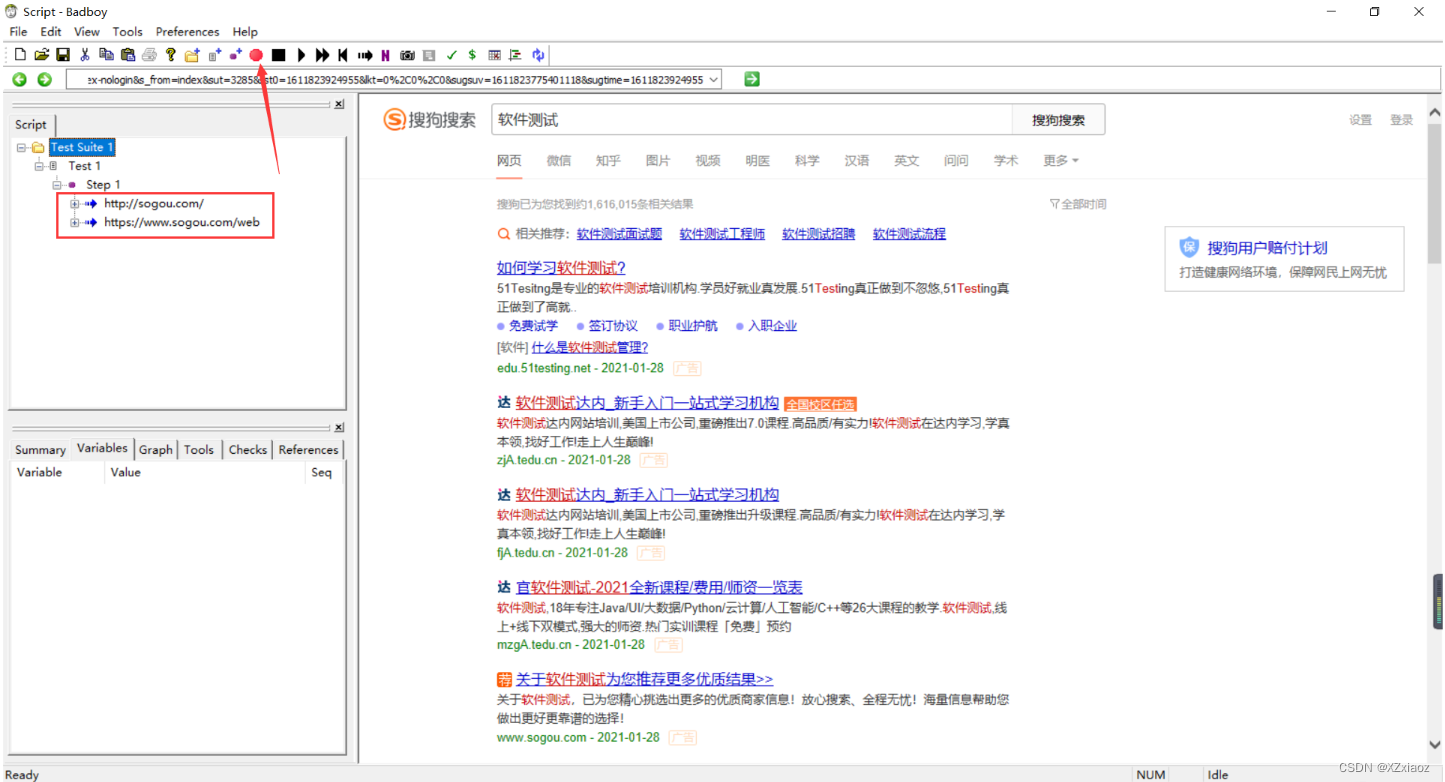Collapse the Test 1 tree node
This screenshot has width=1445, height=782.
(39, 166)
